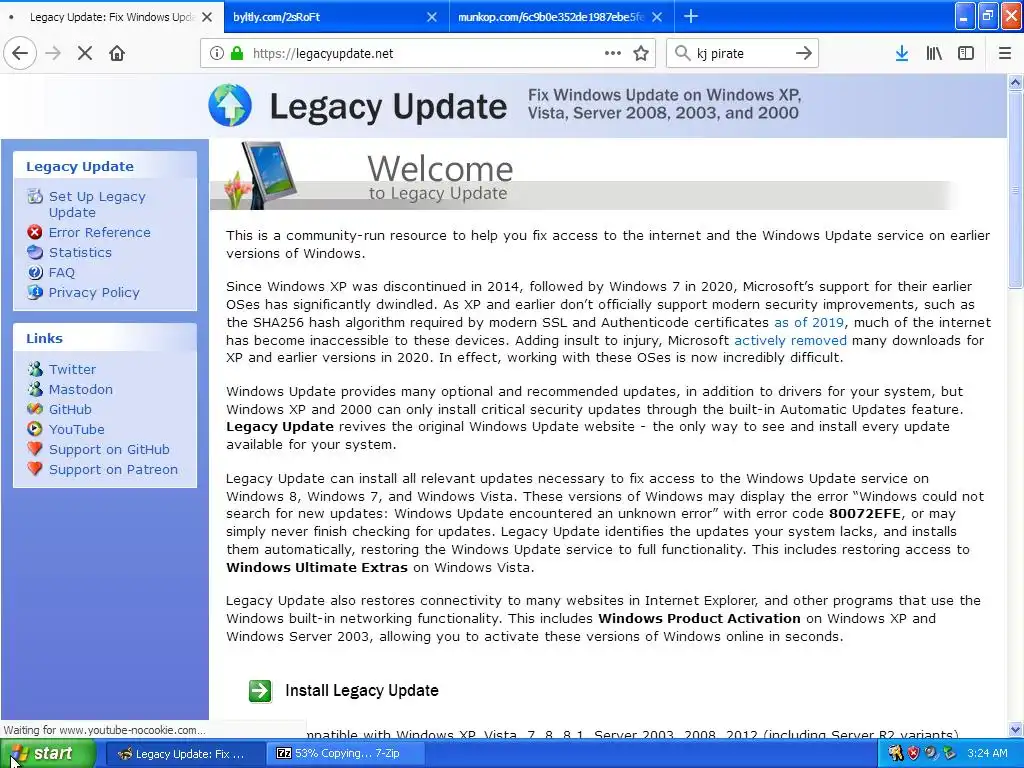Click the Twitter link icon
1024x768 pixels.
(x=35, y=369)
